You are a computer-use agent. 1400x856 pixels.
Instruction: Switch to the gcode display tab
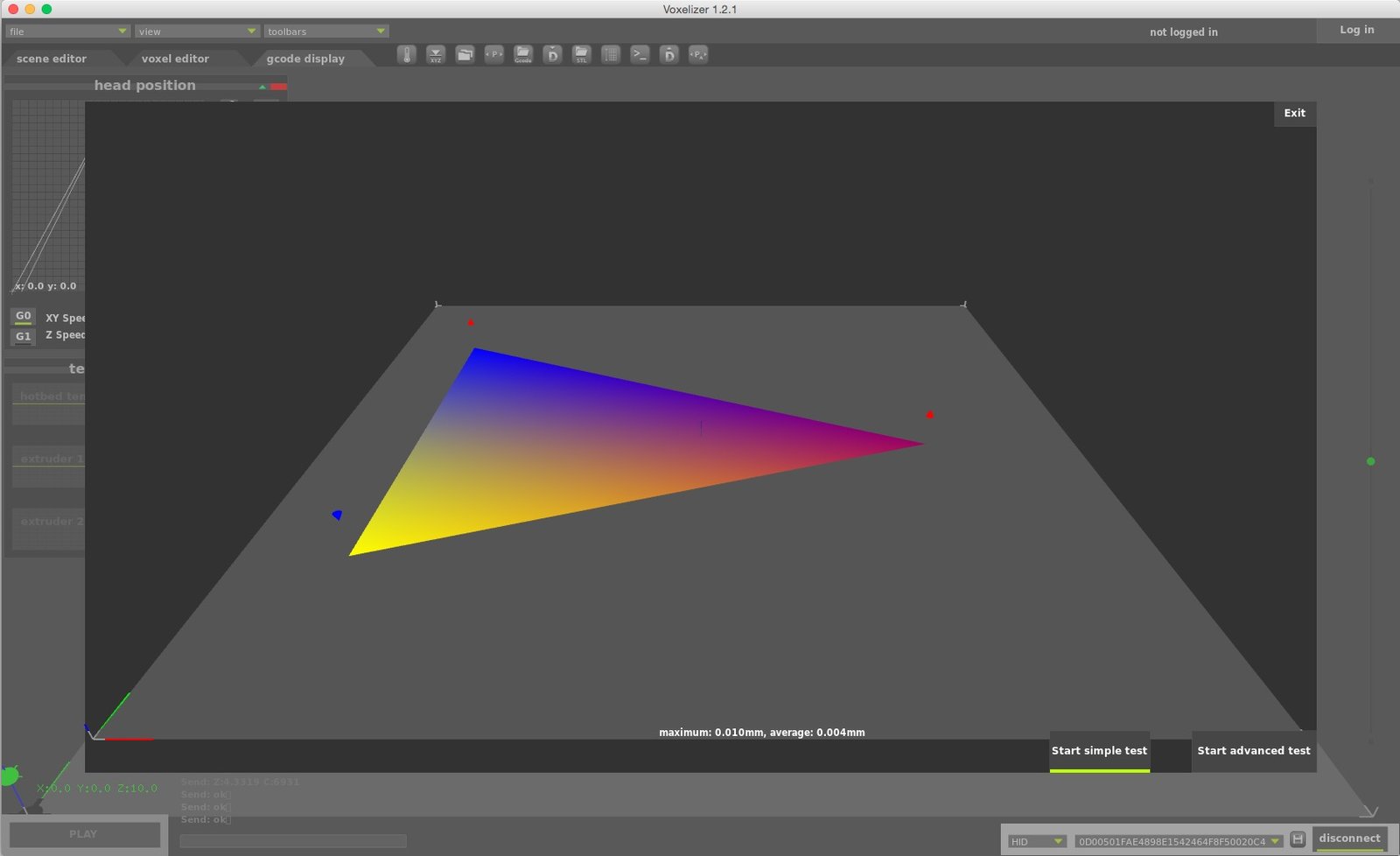305,59
